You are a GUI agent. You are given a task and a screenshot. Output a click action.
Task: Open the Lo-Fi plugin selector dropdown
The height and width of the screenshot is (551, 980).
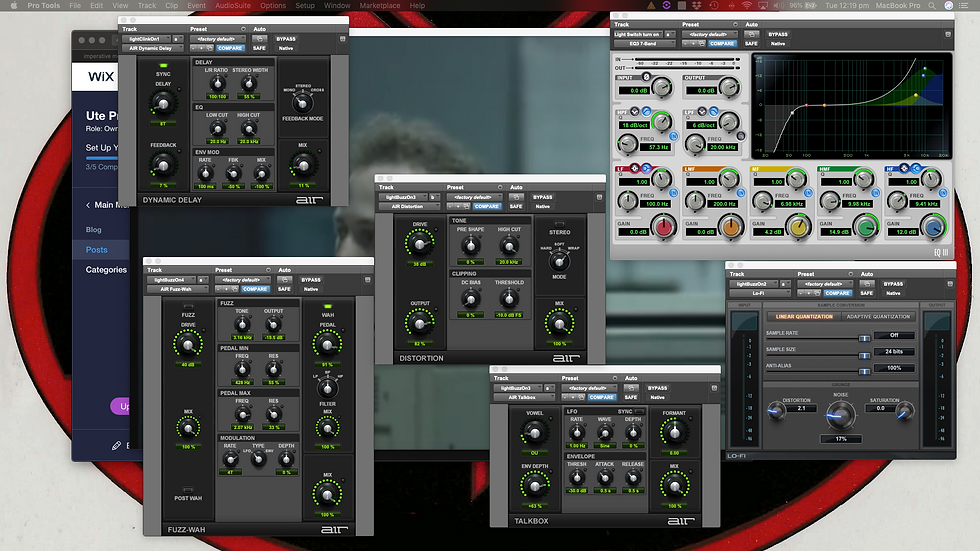coord(759,293)
